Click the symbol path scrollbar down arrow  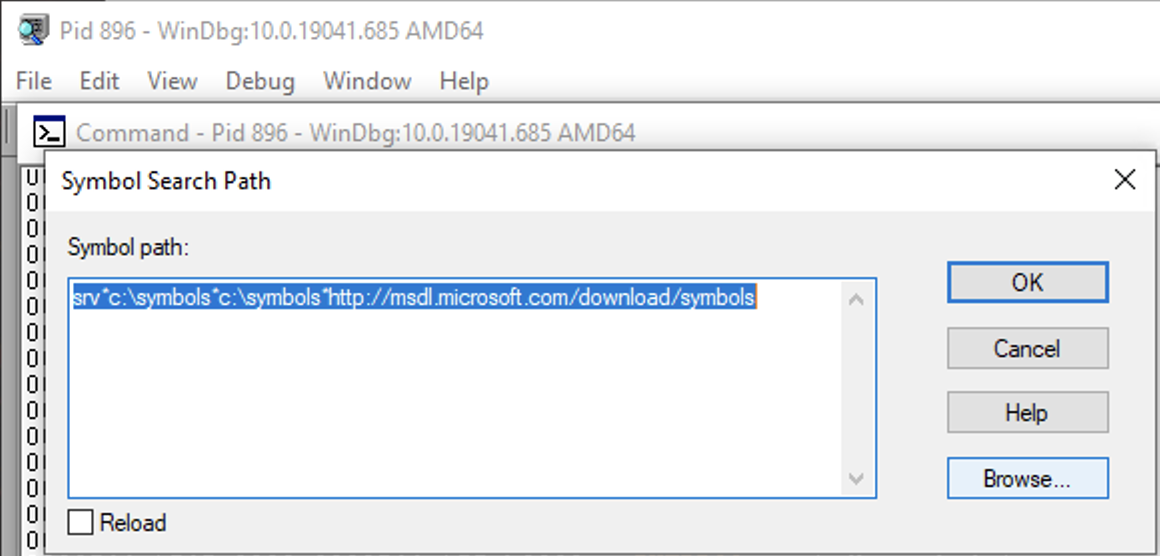pyautogui.click(x=857, y=478)
